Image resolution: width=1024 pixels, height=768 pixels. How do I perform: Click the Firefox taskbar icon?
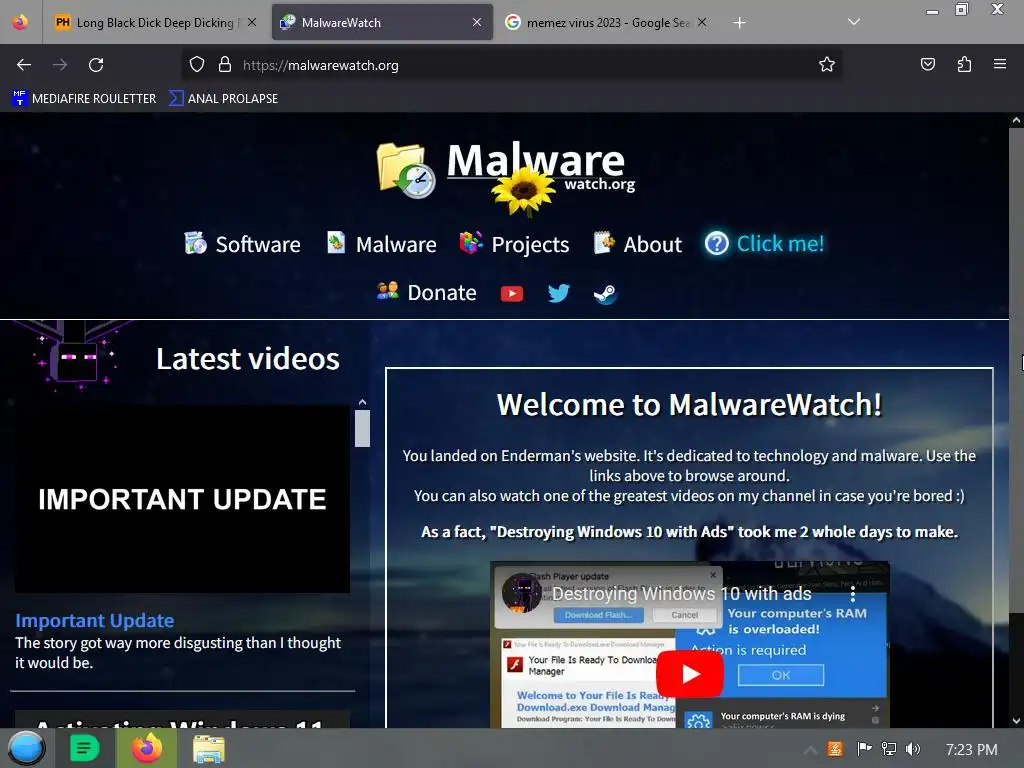point(147,748)
